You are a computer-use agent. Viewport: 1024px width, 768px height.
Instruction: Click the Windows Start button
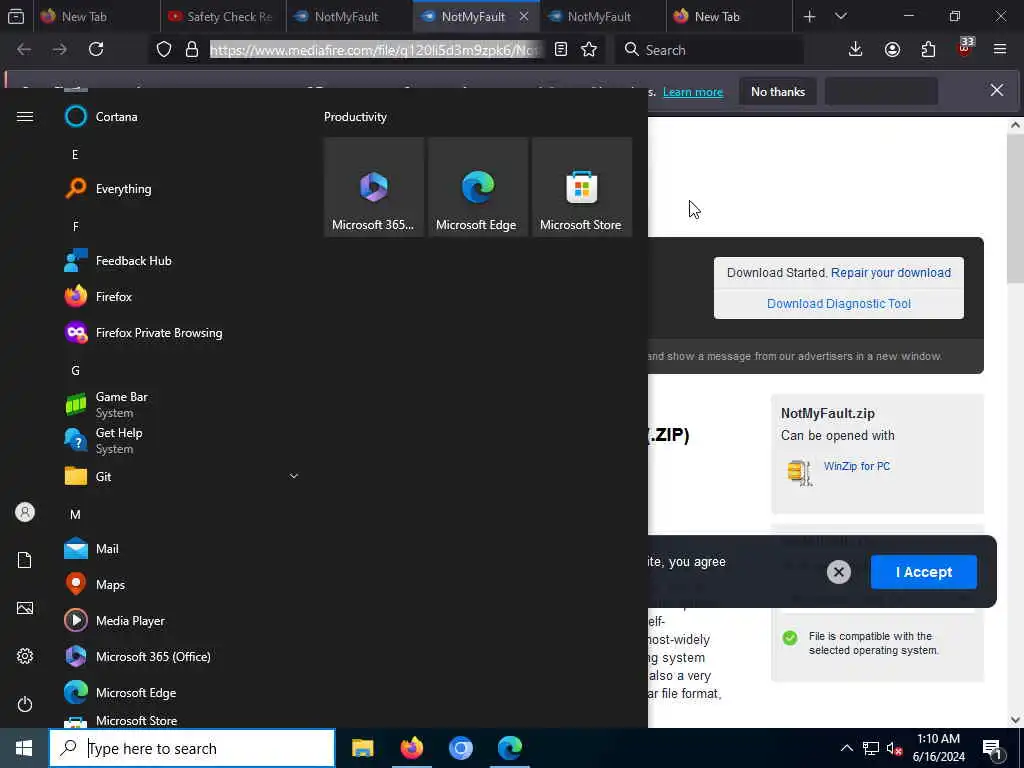(x=24, y=748)
